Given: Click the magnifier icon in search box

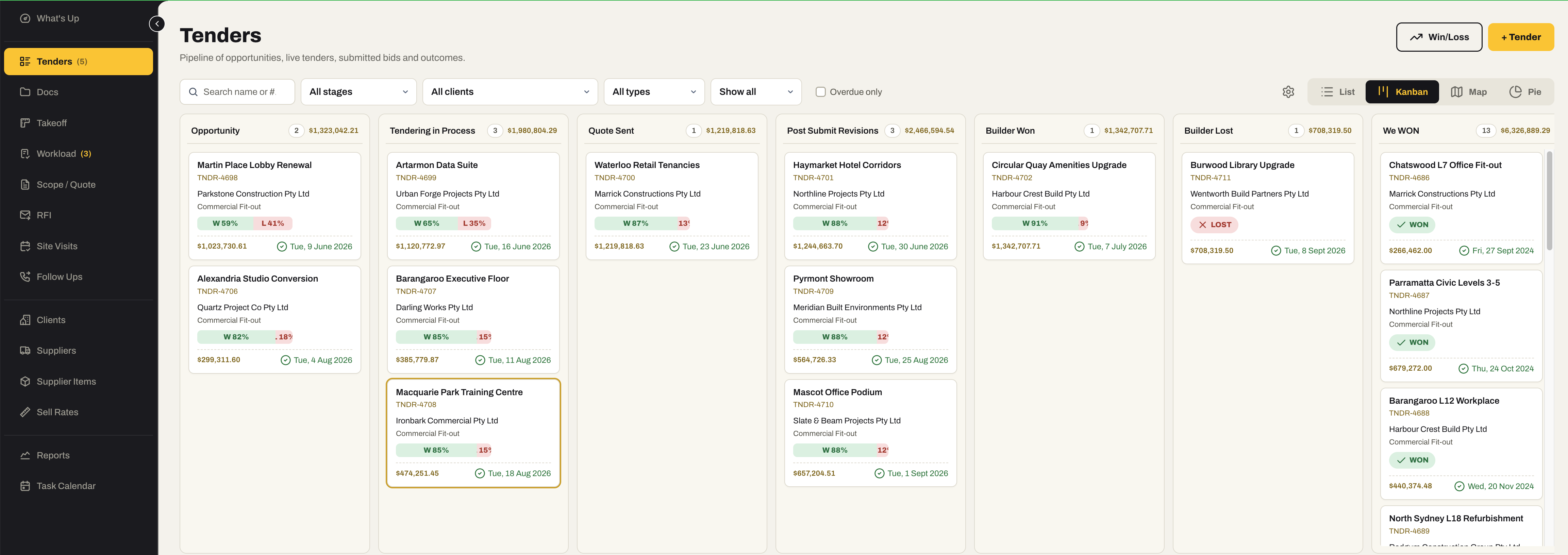Looking at the screenshot, I should tap(193, 92).
